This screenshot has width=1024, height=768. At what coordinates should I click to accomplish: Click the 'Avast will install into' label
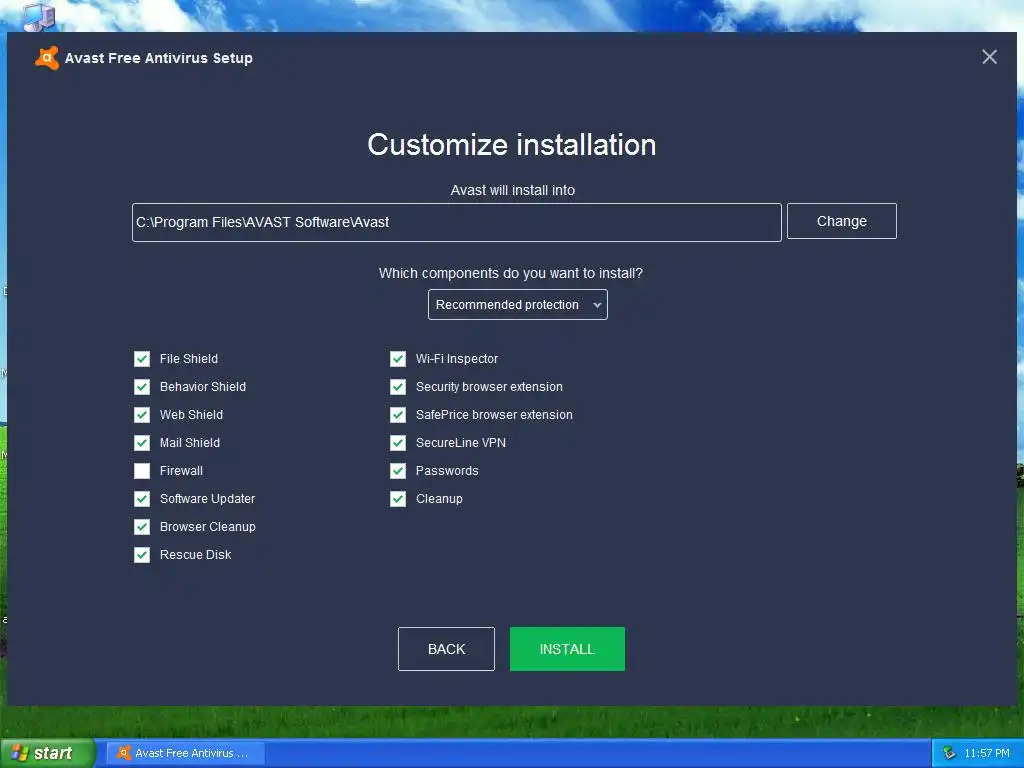(x=513, y=190)
